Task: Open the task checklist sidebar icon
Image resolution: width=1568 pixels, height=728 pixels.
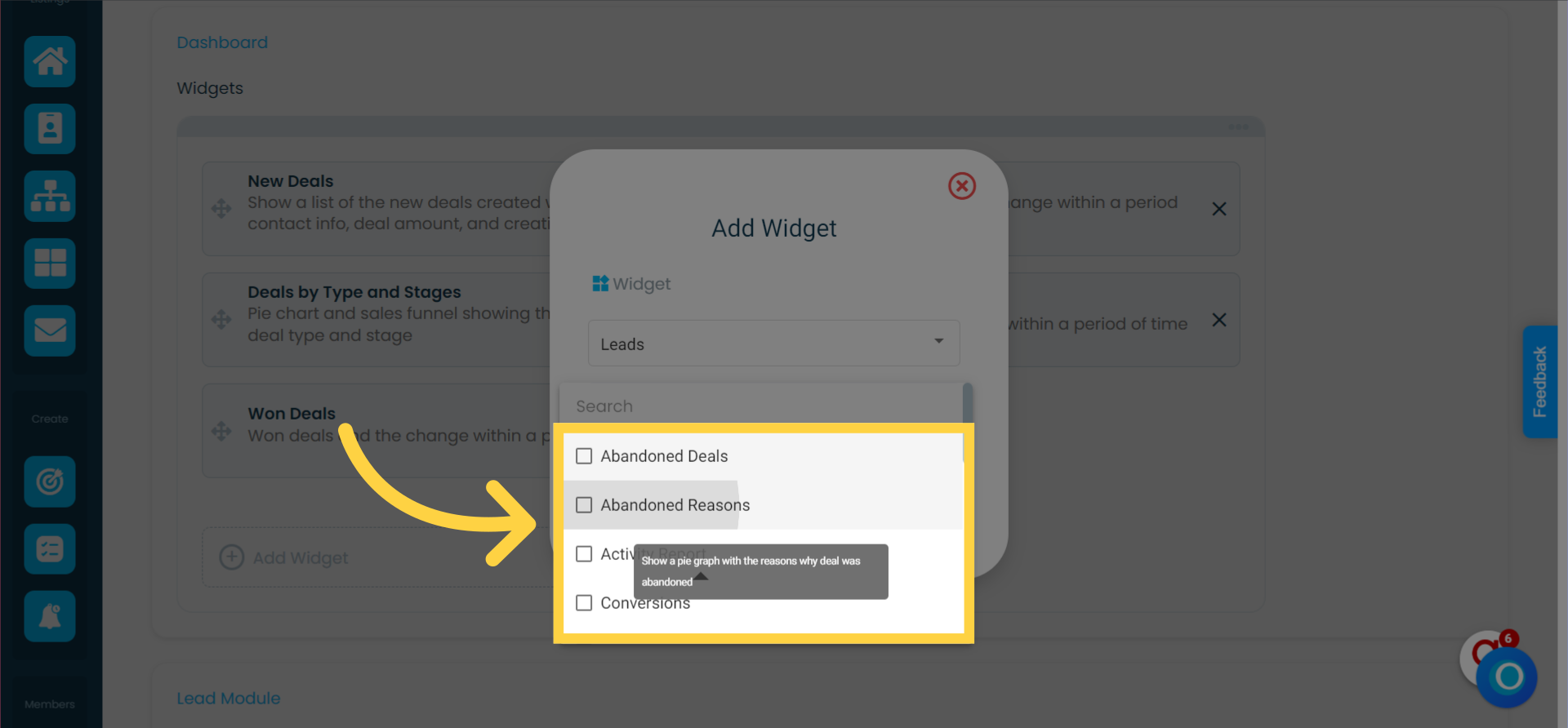Action: (x=50, y=548)
